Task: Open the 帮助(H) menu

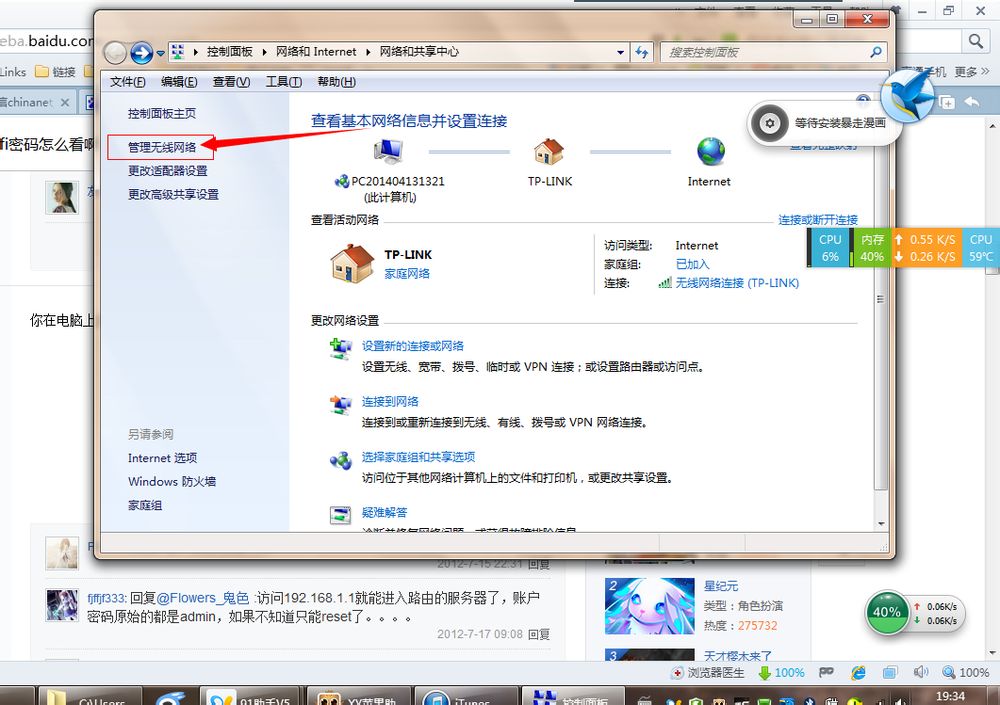Action: [x=337, y=82]
